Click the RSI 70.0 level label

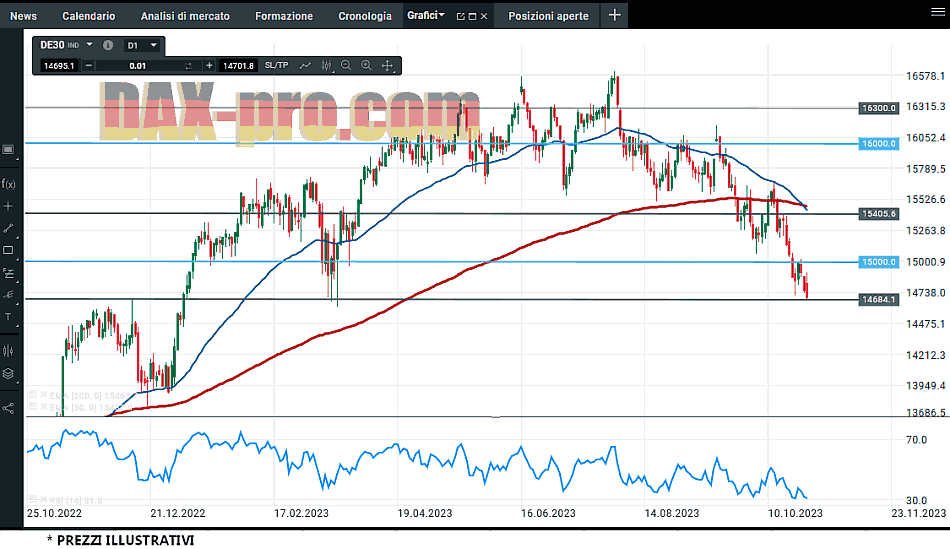pyautogui.click(x=916, y=439)
